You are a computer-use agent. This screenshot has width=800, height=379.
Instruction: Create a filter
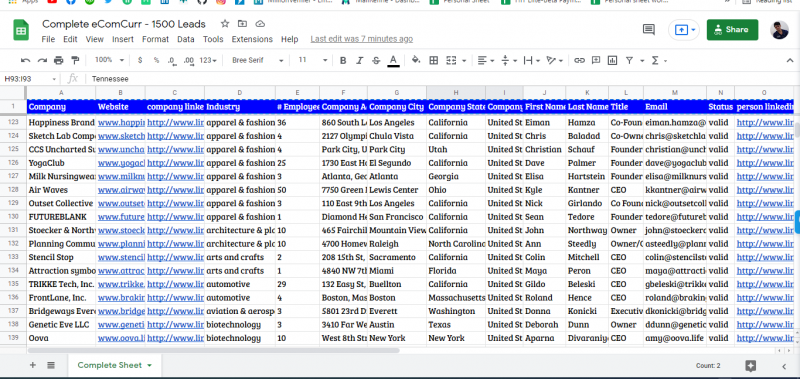630,60
